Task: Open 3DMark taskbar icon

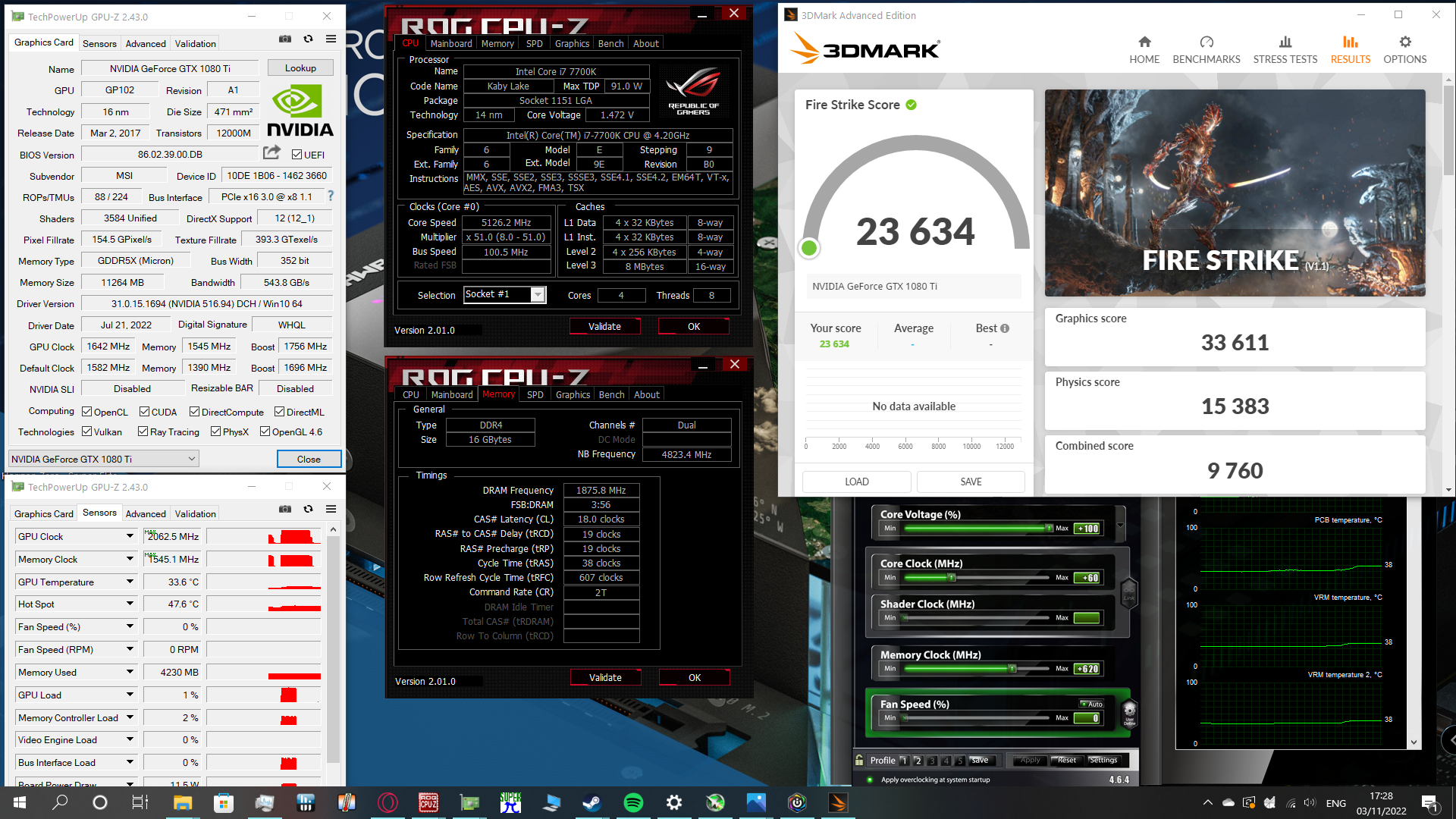Action: pyautogui.click(x=838, y=802)
